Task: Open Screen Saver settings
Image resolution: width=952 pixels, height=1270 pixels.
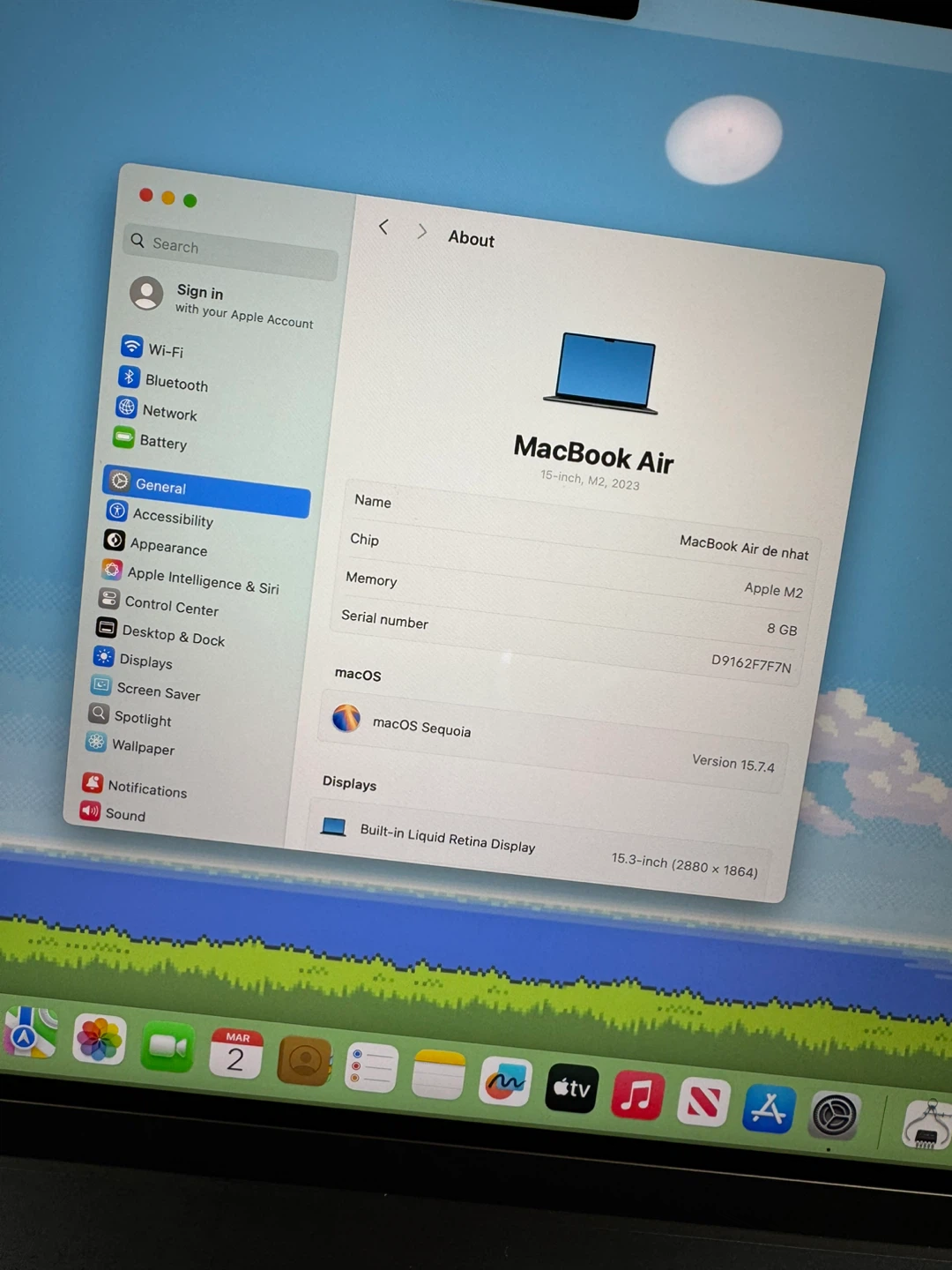Action: [x=145, y=690]
